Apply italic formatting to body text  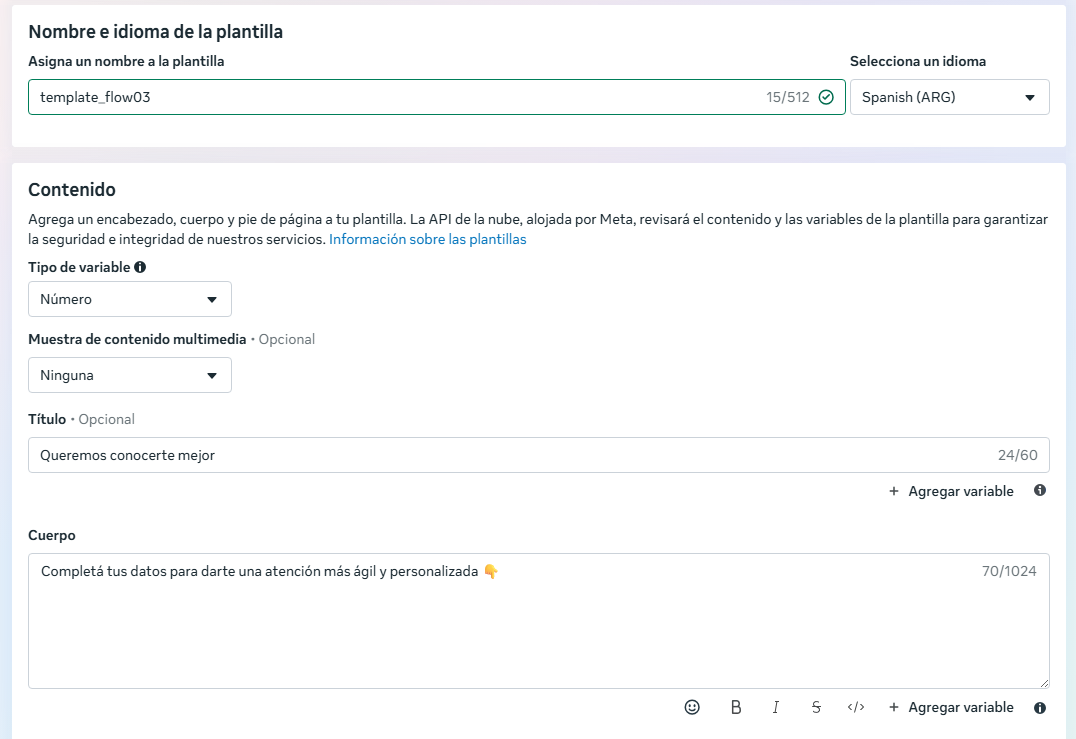pyautogui.click(x=775, y=707)
